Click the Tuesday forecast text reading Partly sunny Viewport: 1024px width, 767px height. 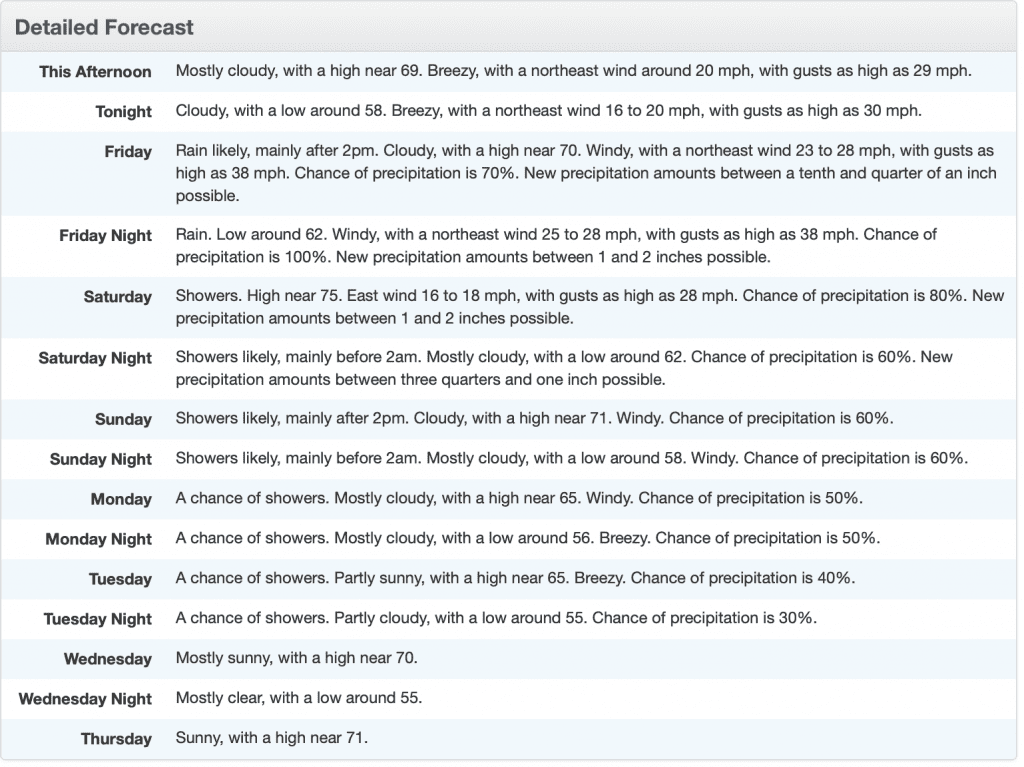pyautogui.click(x=515, y=579)
